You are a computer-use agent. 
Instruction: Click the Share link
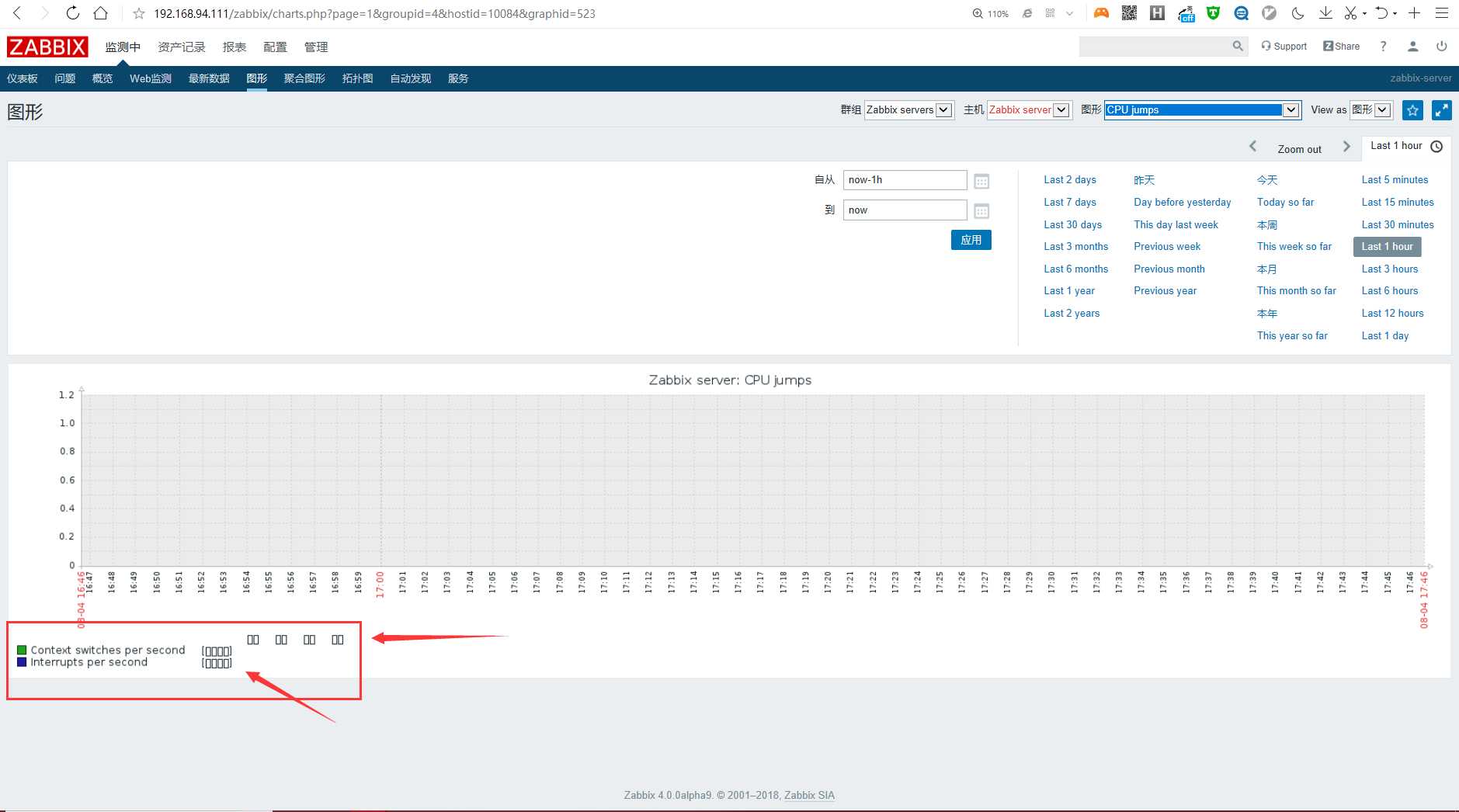(x=1341, y=47)
